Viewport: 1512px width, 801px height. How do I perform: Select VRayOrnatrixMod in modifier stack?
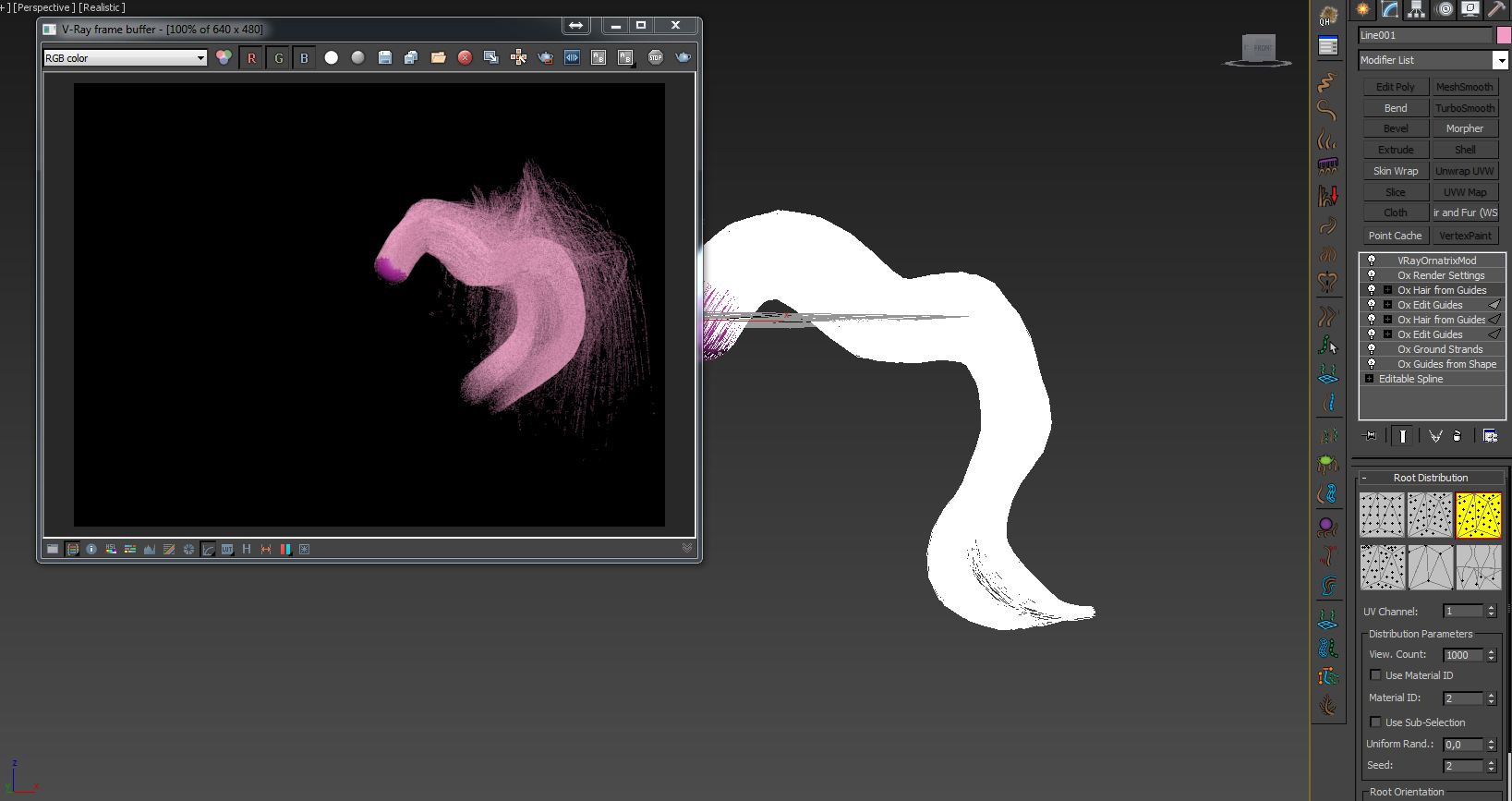tap(1436, 261)
